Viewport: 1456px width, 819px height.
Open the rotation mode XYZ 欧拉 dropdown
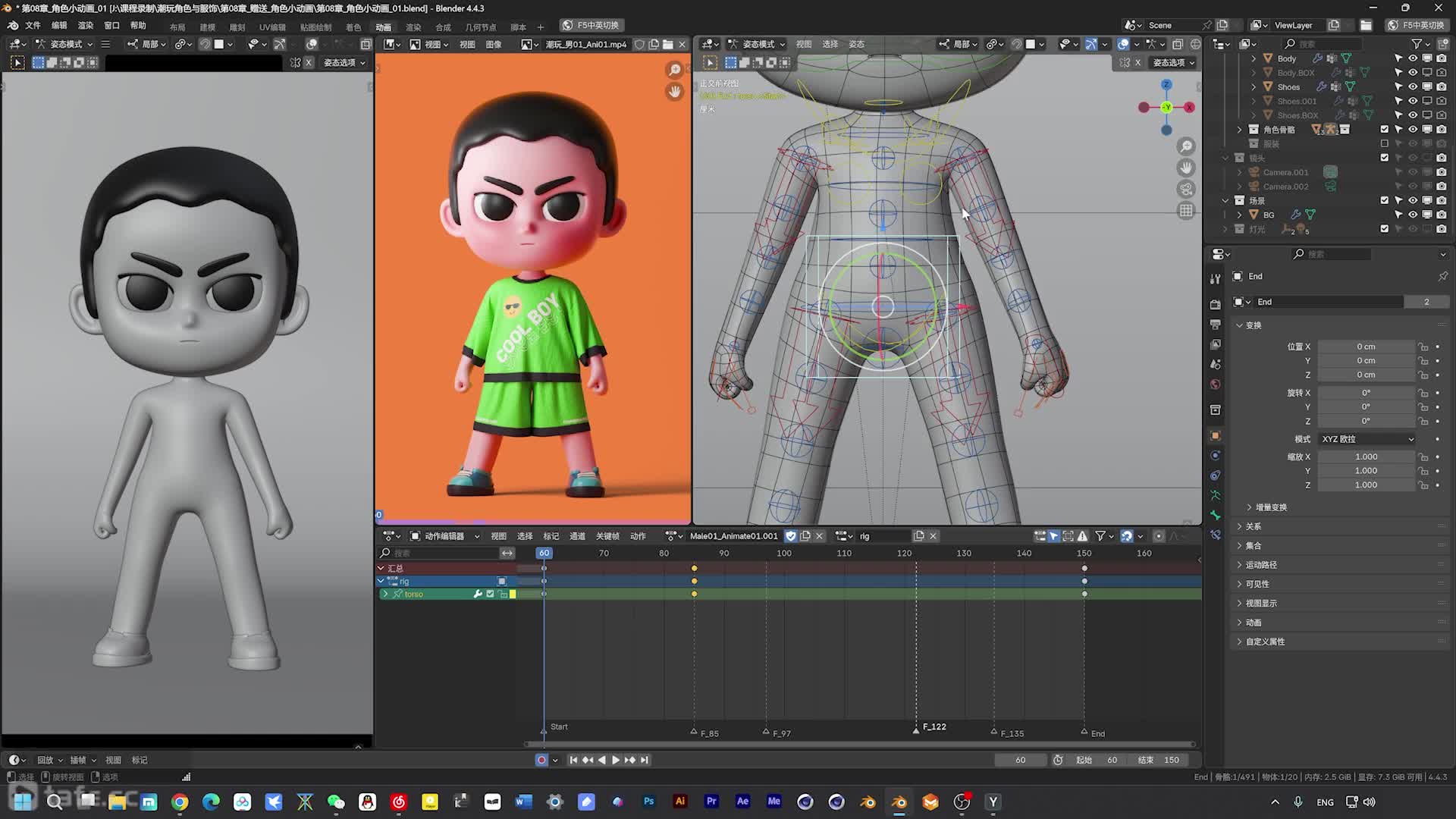[x=1367, y=439]
